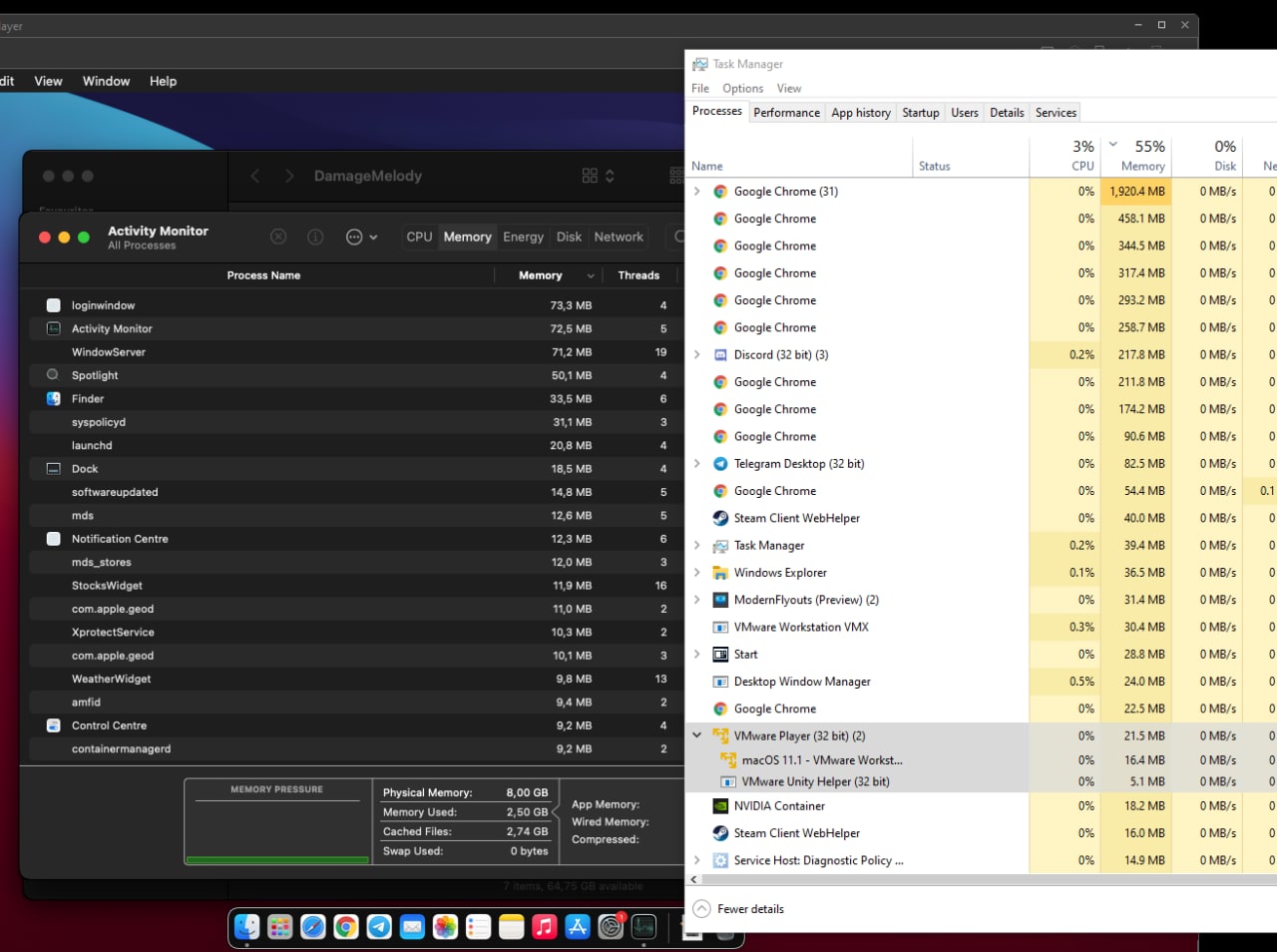Open Photos from the dock

tap(445, 927)
